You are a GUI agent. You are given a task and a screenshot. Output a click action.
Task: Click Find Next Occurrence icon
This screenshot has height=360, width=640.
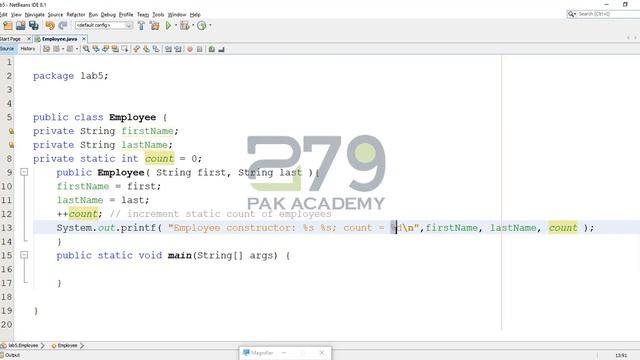point(106,49)
